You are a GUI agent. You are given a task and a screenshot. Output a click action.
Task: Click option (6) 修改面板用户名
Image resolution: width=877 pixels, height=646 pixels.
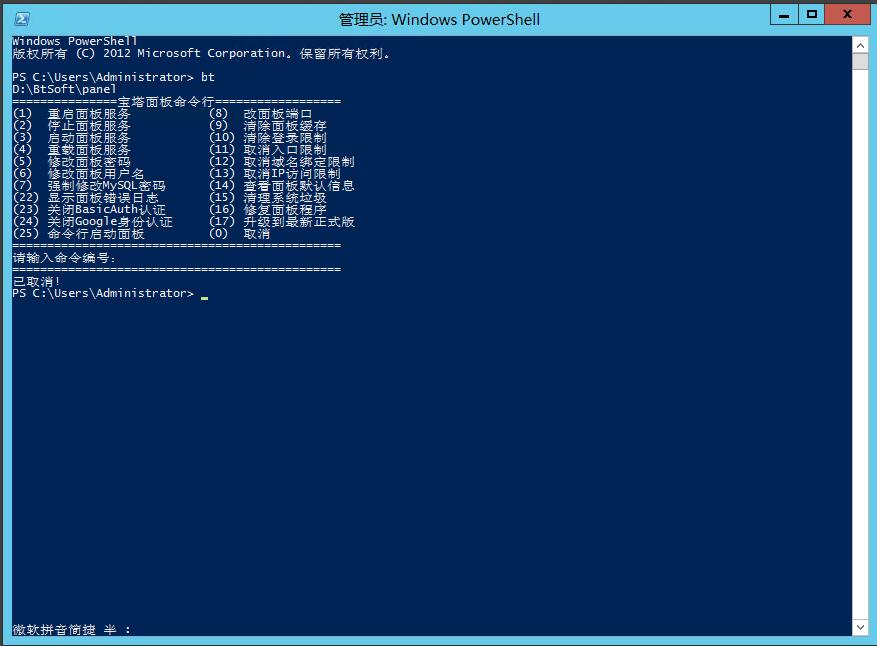78,173
